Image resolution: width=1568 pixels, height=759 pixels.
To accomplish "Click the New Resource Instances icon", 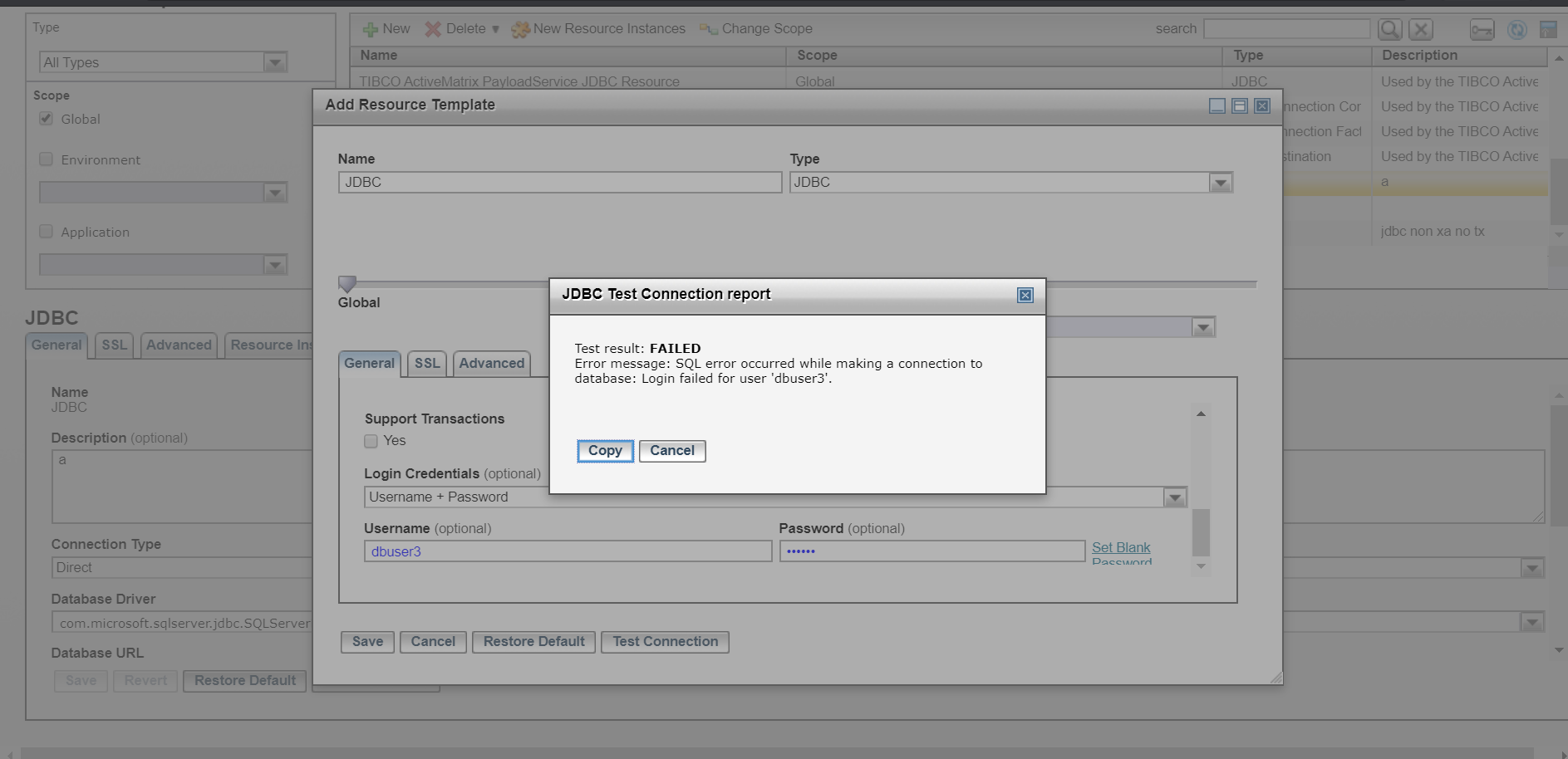I will tap(520, 30).
